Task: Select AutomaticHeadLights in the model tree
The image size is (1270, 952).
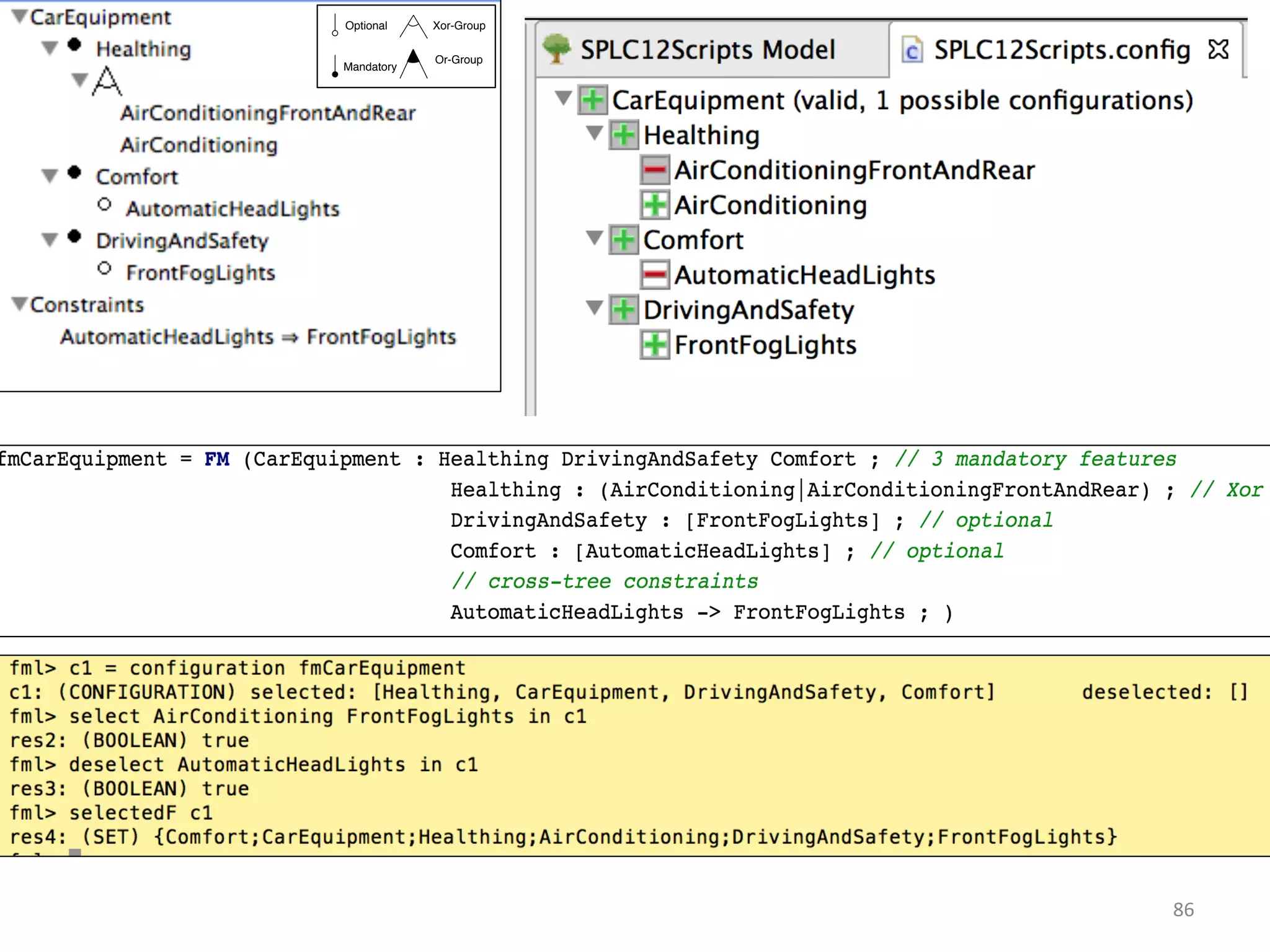Action: 233,209
